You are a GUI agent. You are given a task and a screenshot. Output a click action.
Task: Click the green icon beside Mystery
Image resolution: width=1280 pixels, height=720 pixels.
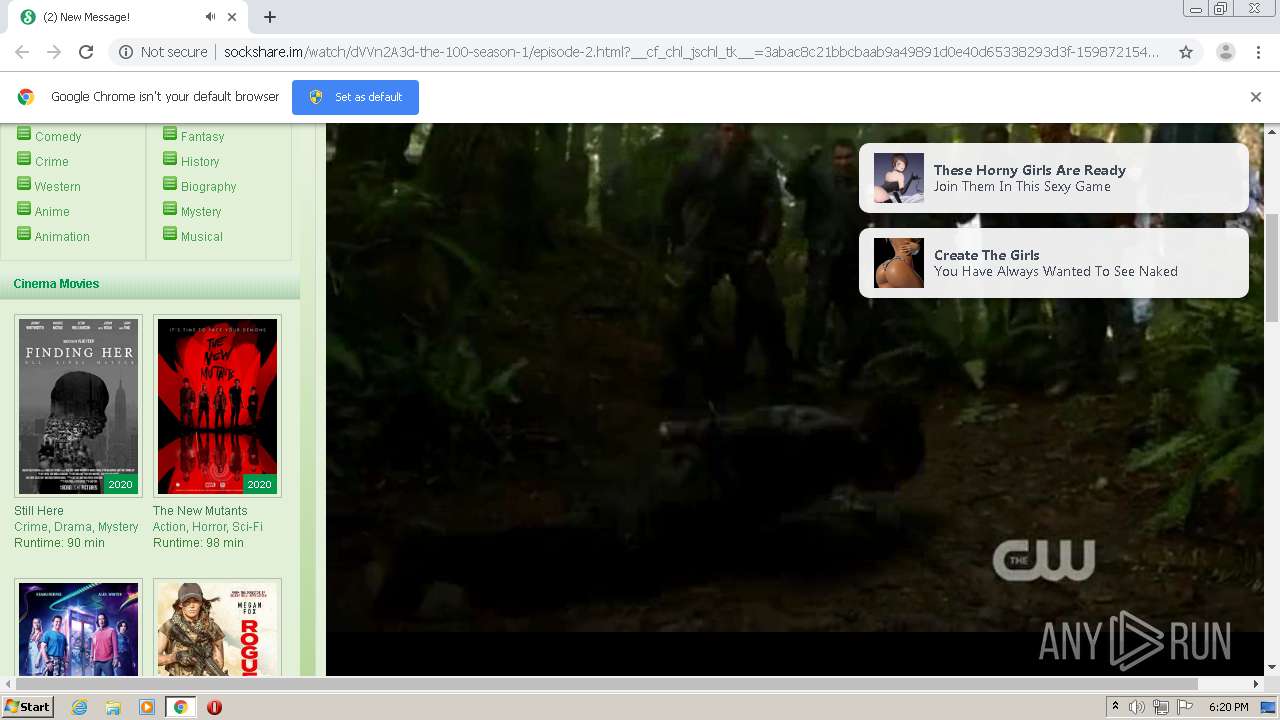pyautogui.click(x=170, y=209)
